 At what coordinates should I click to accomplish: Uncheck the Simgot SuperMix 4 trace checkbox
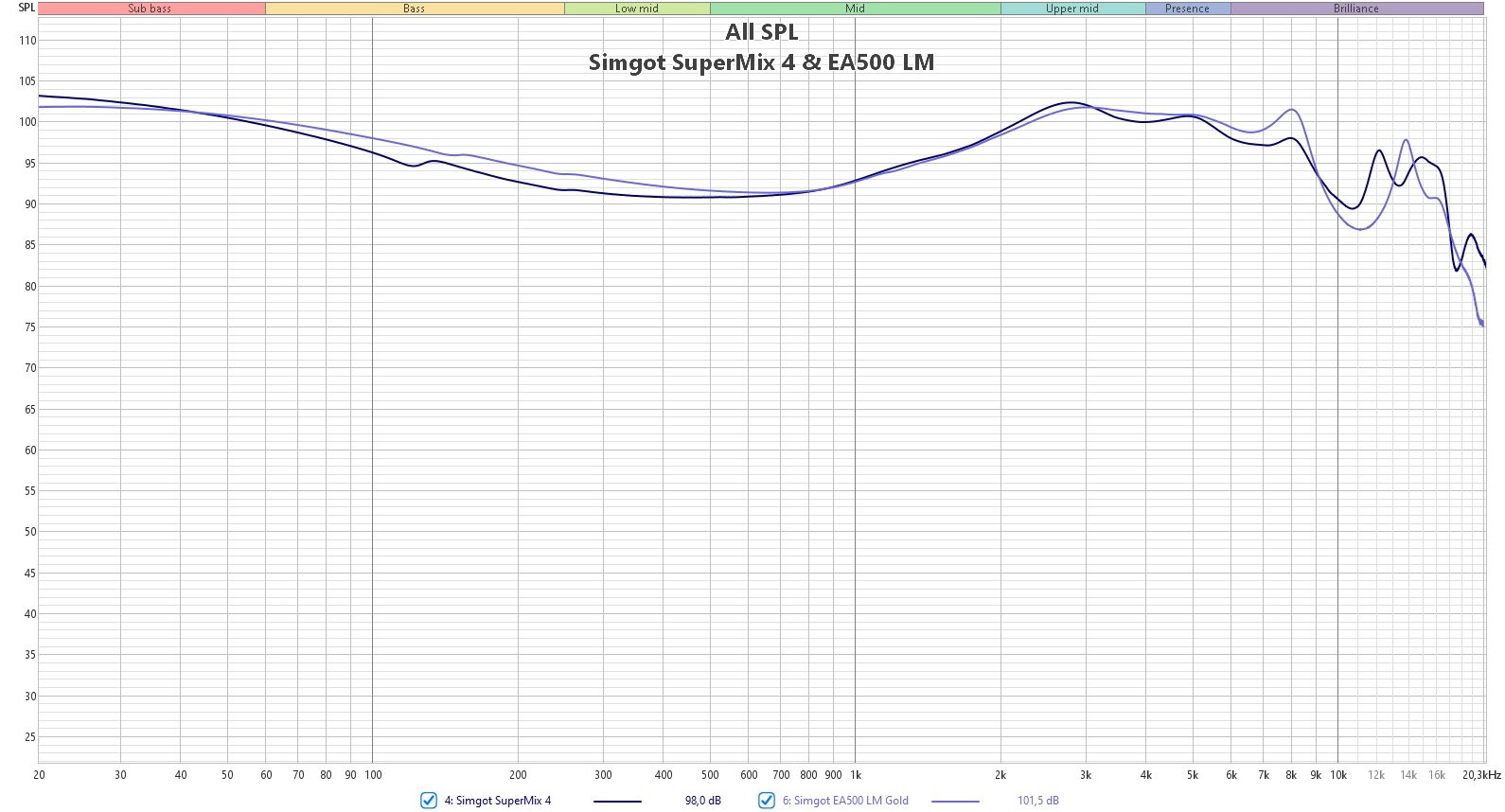click(x=429, y=801)
